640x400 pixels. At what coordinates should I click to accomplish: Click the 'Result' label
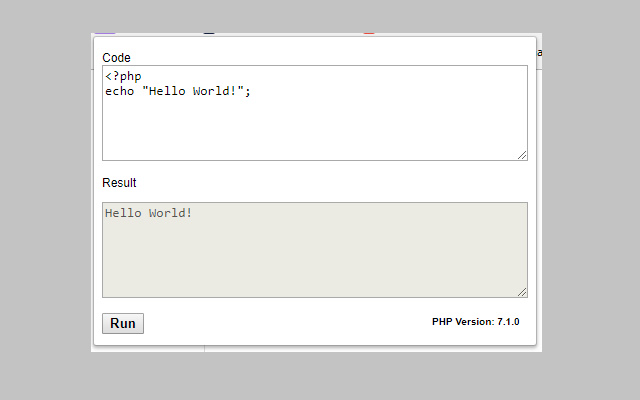(x=119, y=182)
